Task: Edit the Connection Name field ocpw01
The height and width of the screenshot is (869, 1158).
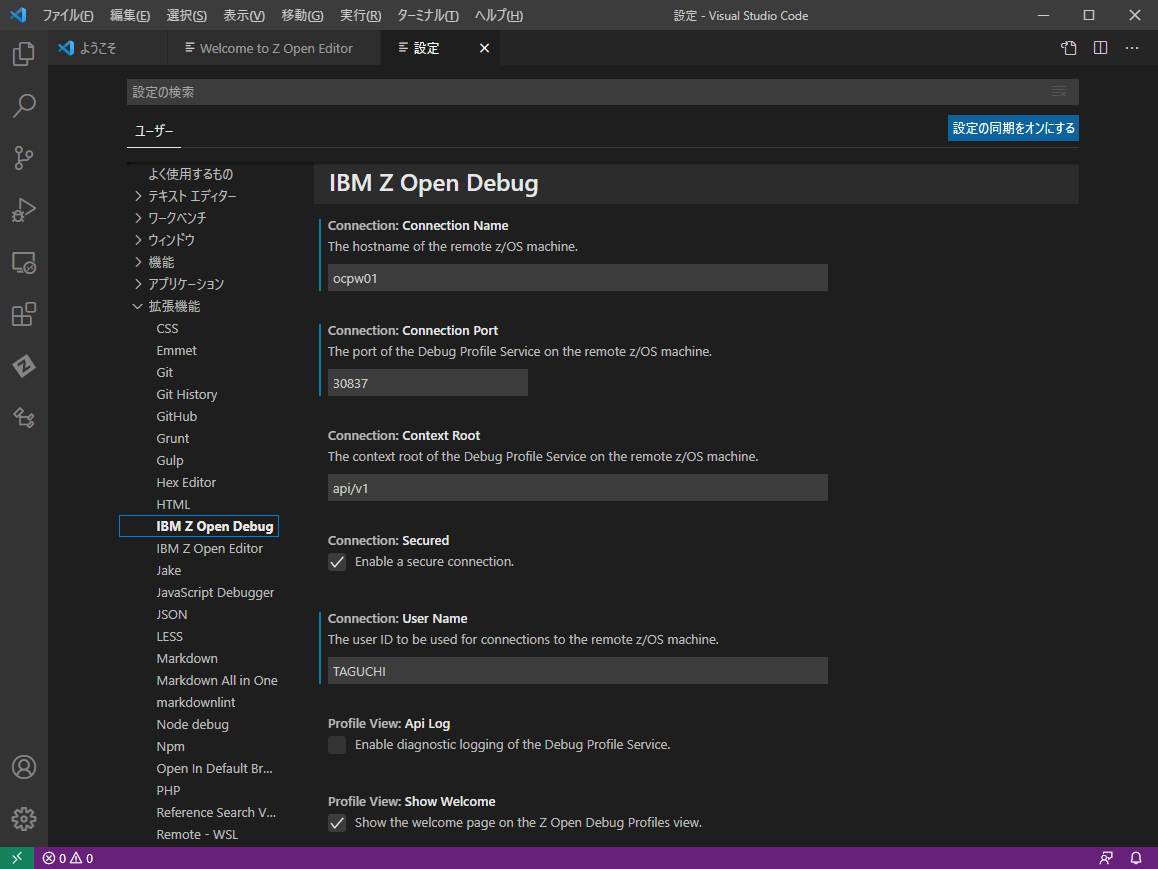Action: (578, 278)
